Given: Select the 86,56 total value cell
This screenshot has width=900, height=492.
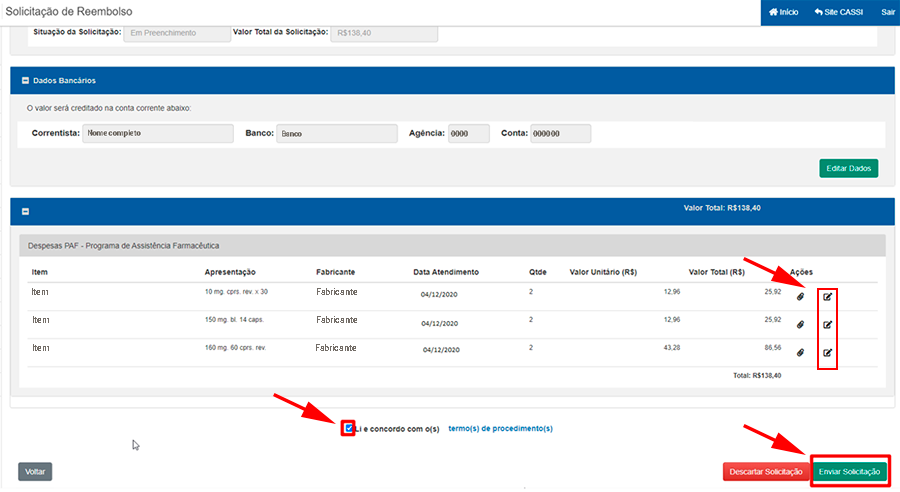Looking at the screenshot, I should pyautogui.click(x=773, y=348).
